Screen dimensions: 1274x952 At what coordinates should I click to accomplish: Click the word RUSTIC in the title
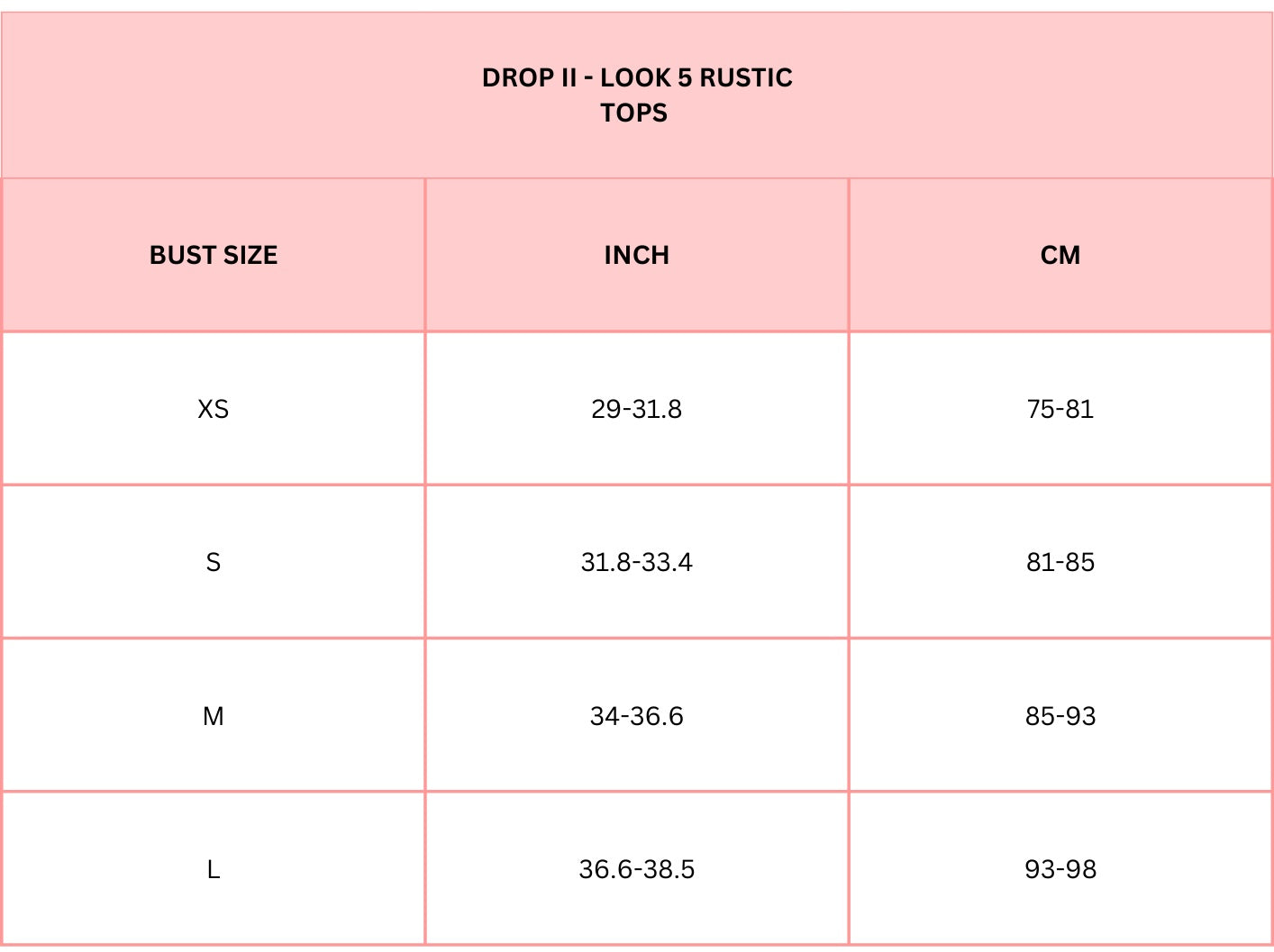point(745,78)
